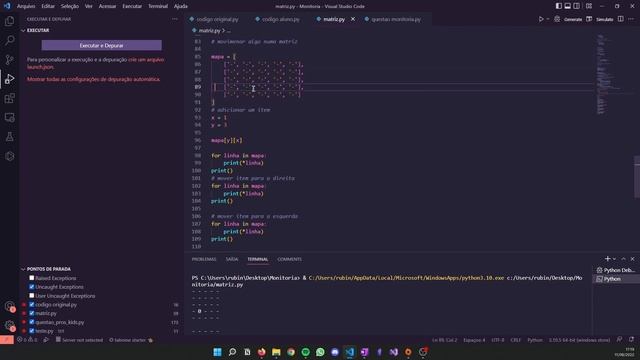Toggle the questao_pros_kids.py breakpoint checkbox
640x360 pixels.
[x=31, y=322]
